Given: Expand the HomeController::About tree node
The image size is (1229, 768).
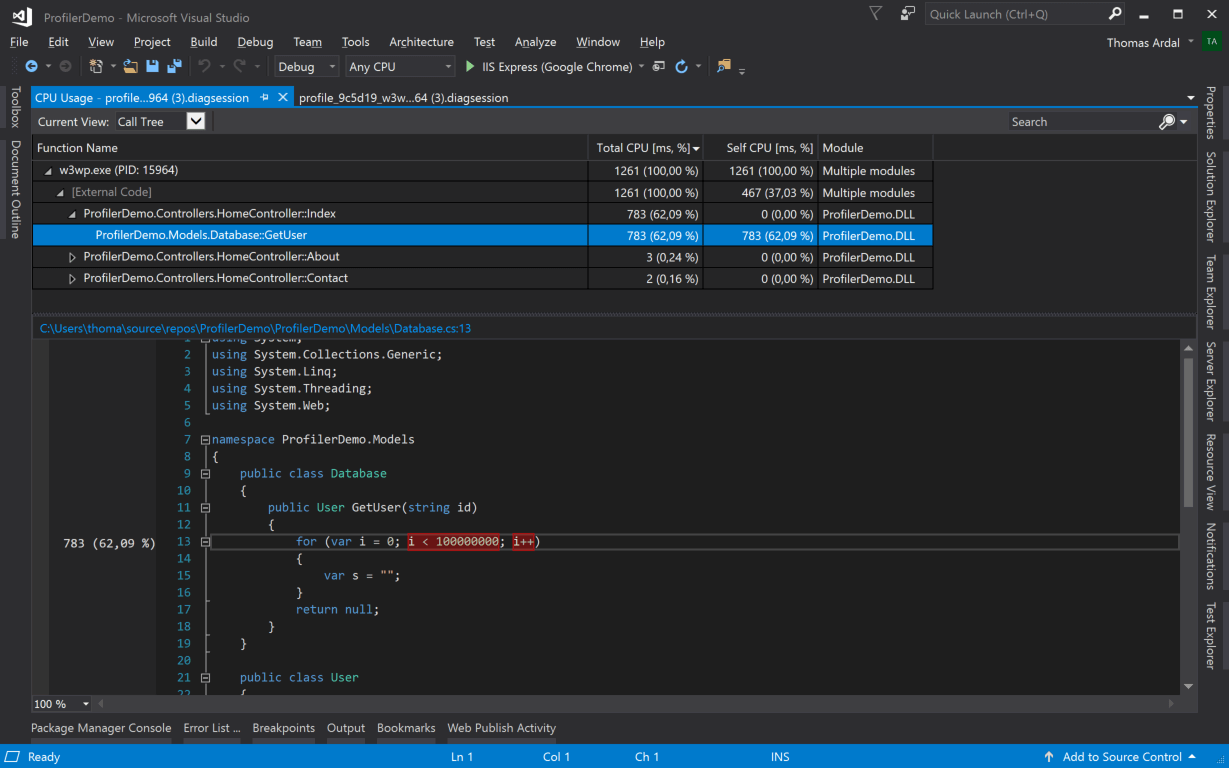Looking at the screenshot, I should click(72, 257).
